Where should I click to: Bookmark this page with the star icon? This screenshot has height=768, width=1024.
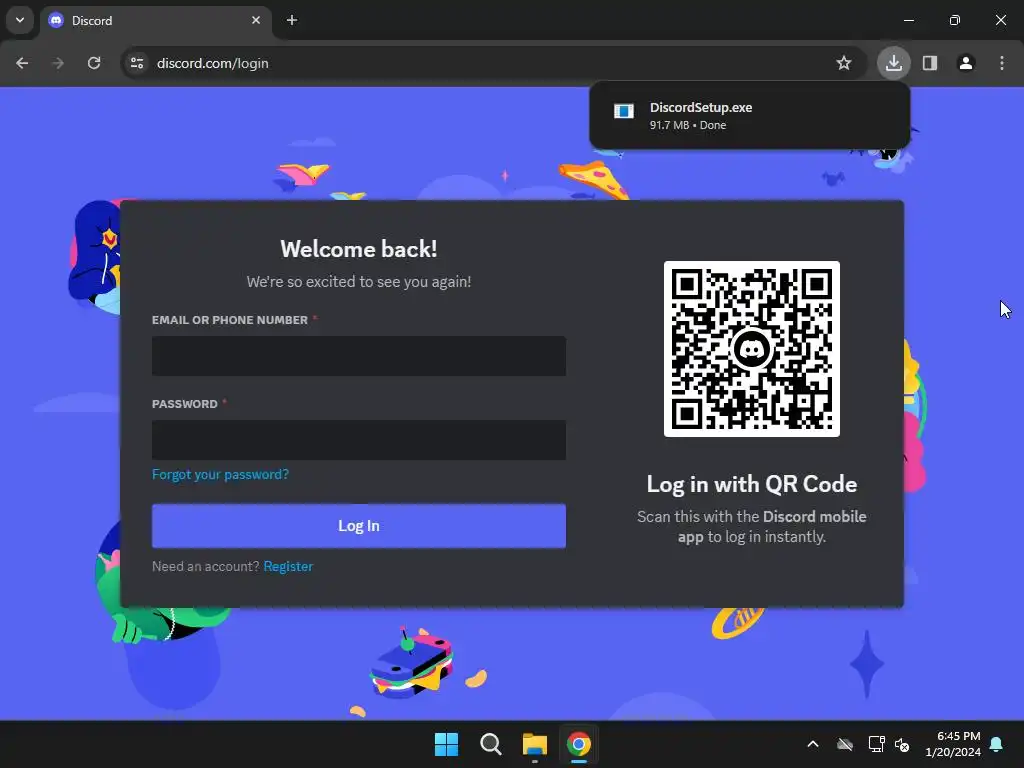(x=844, y=63)
